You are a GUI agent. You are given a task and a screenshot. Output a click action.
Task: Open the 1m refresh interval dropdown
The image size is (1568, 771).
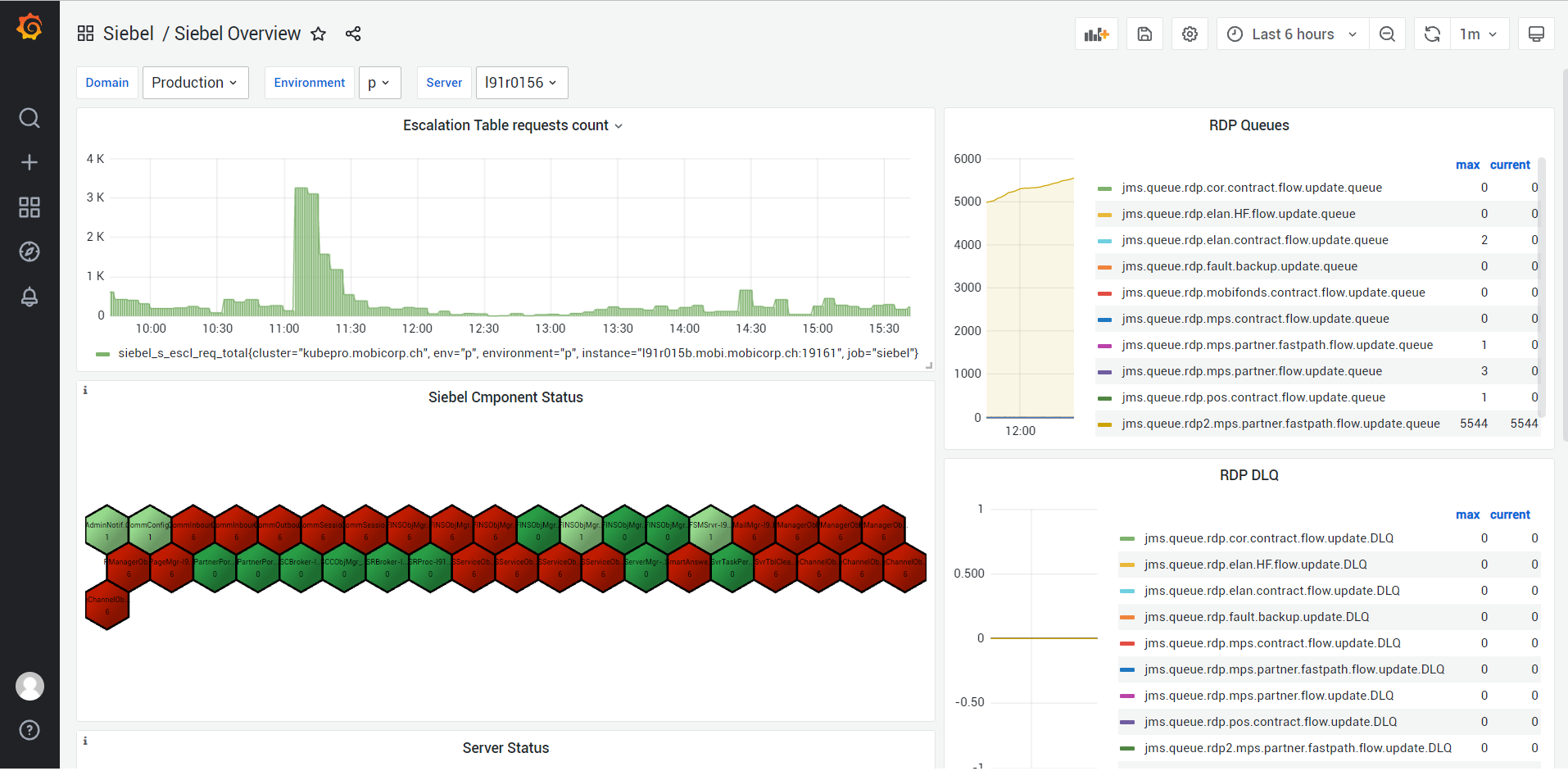[x=1479, y=34]
